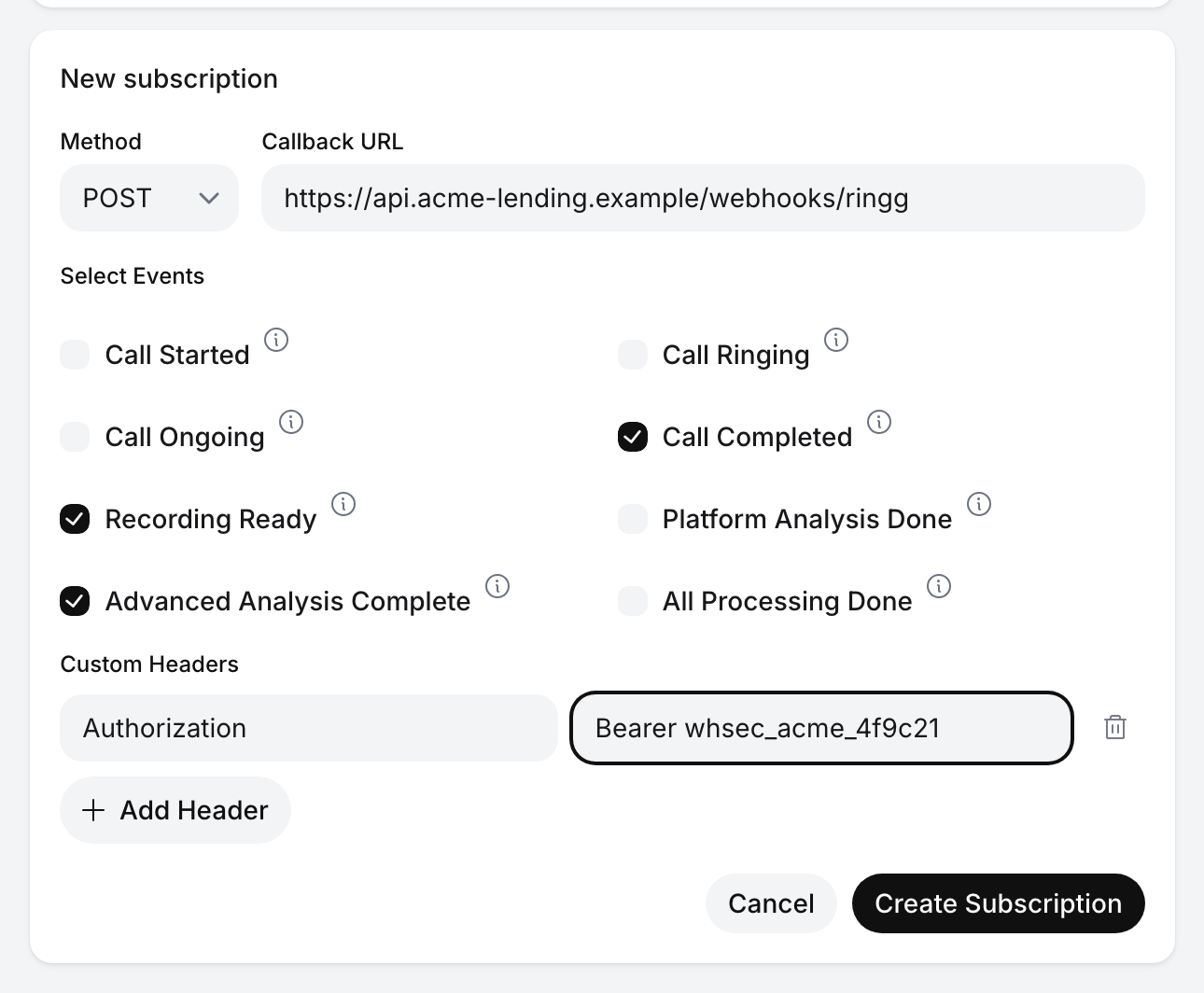
Task: Click info icon next to Call Completed
Action: point(879,422)
